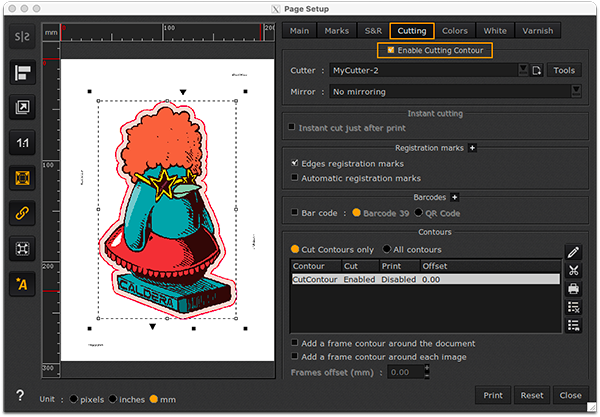600x417 pixels.
Task: Click the printer icon beside contours list
Action: 573,288
